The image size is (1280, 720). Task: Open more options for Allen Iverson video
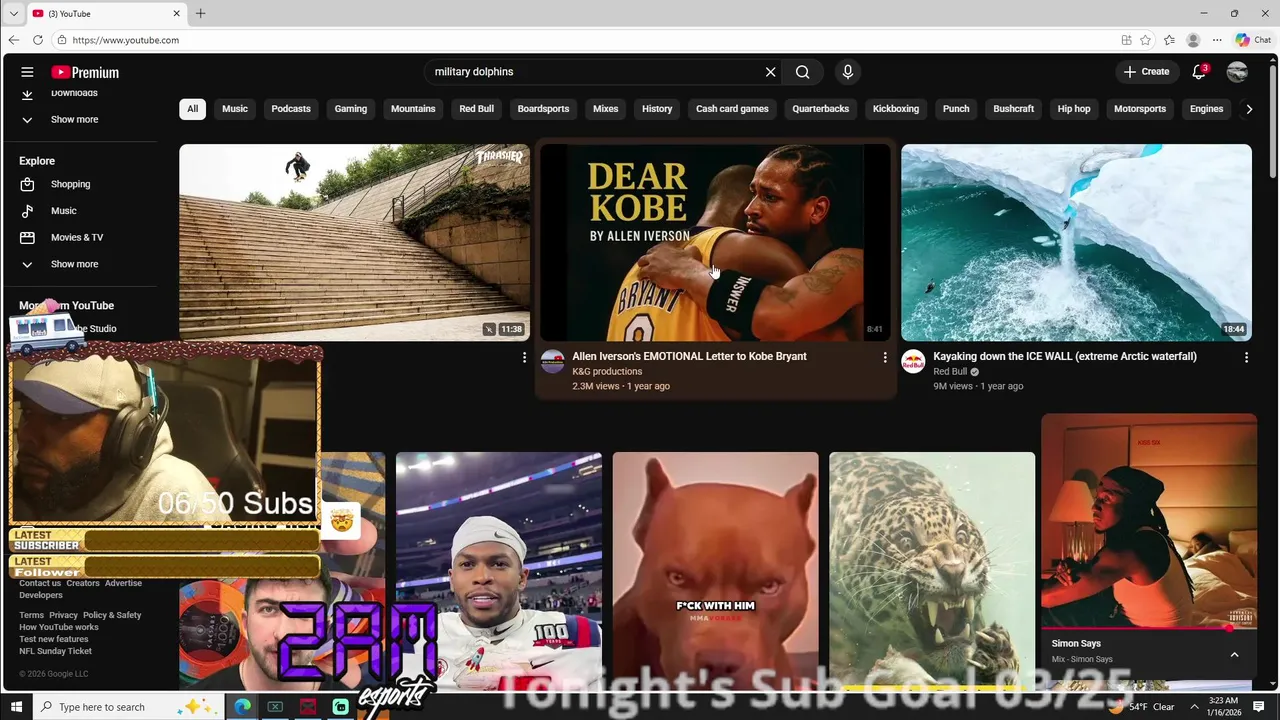coord(884,357)
